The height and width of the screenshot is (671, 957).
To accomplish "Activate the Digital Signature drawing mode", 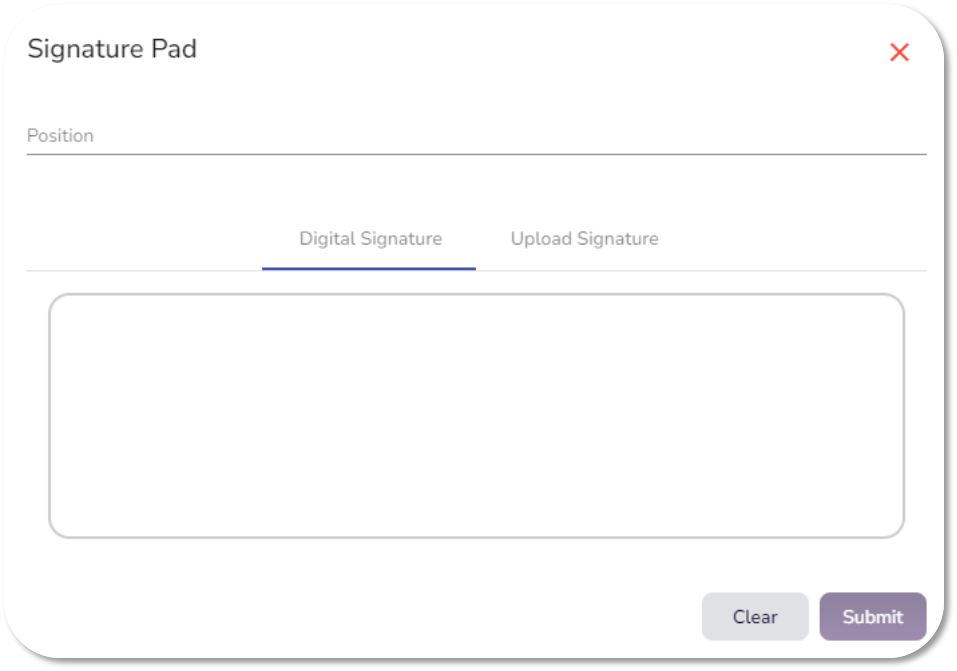I will coord(370,239).
